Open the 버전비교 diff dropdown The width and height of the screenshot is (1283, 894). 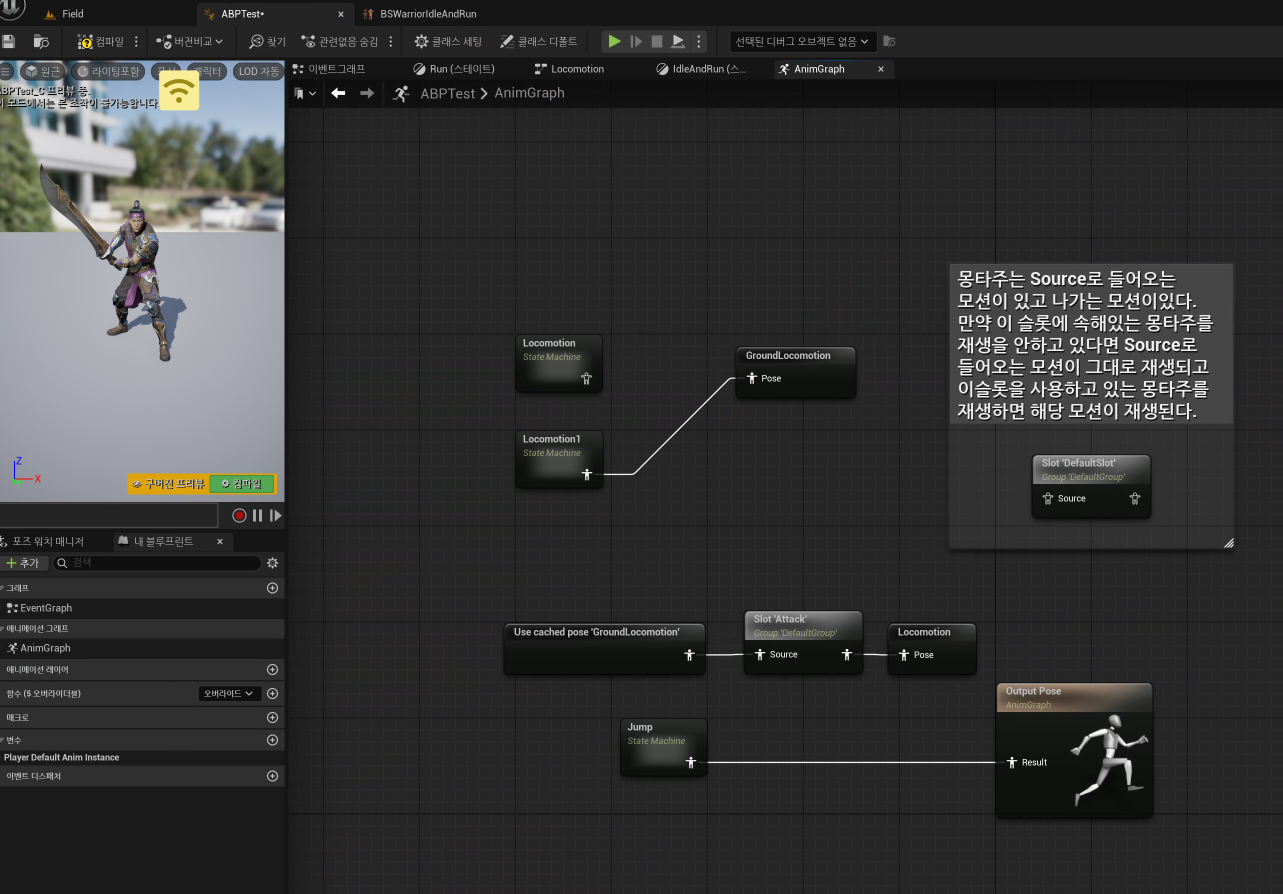point(190,42)
